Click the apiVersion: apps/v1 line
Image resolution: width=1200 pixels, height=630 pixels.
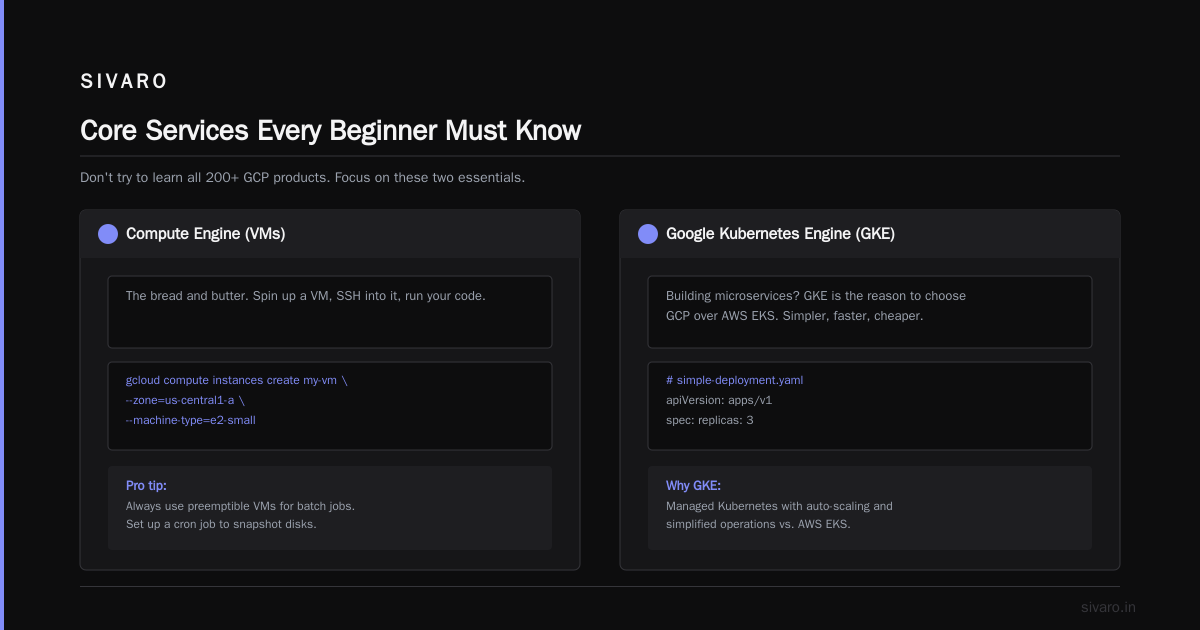[x=719, y=400]
